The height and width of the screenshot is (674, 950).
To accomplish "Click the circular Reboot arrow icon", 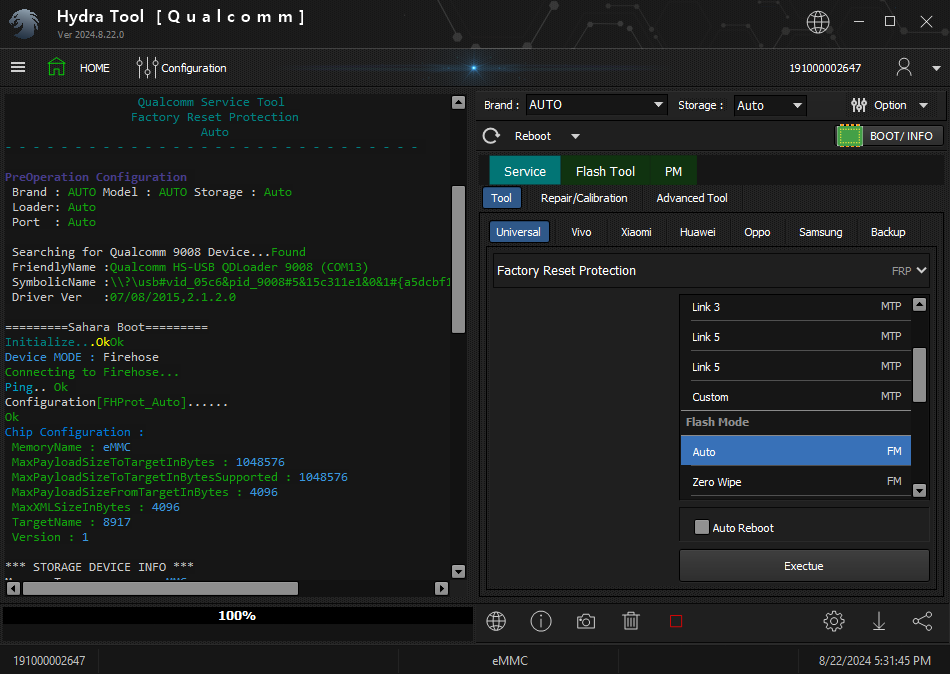I will pos(491,136).
